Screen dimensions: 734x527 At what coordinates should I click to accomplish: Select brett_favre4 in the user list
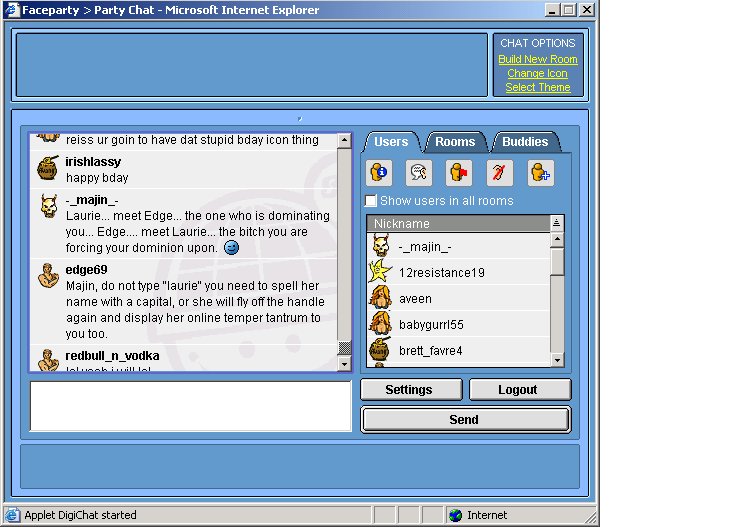459,350
